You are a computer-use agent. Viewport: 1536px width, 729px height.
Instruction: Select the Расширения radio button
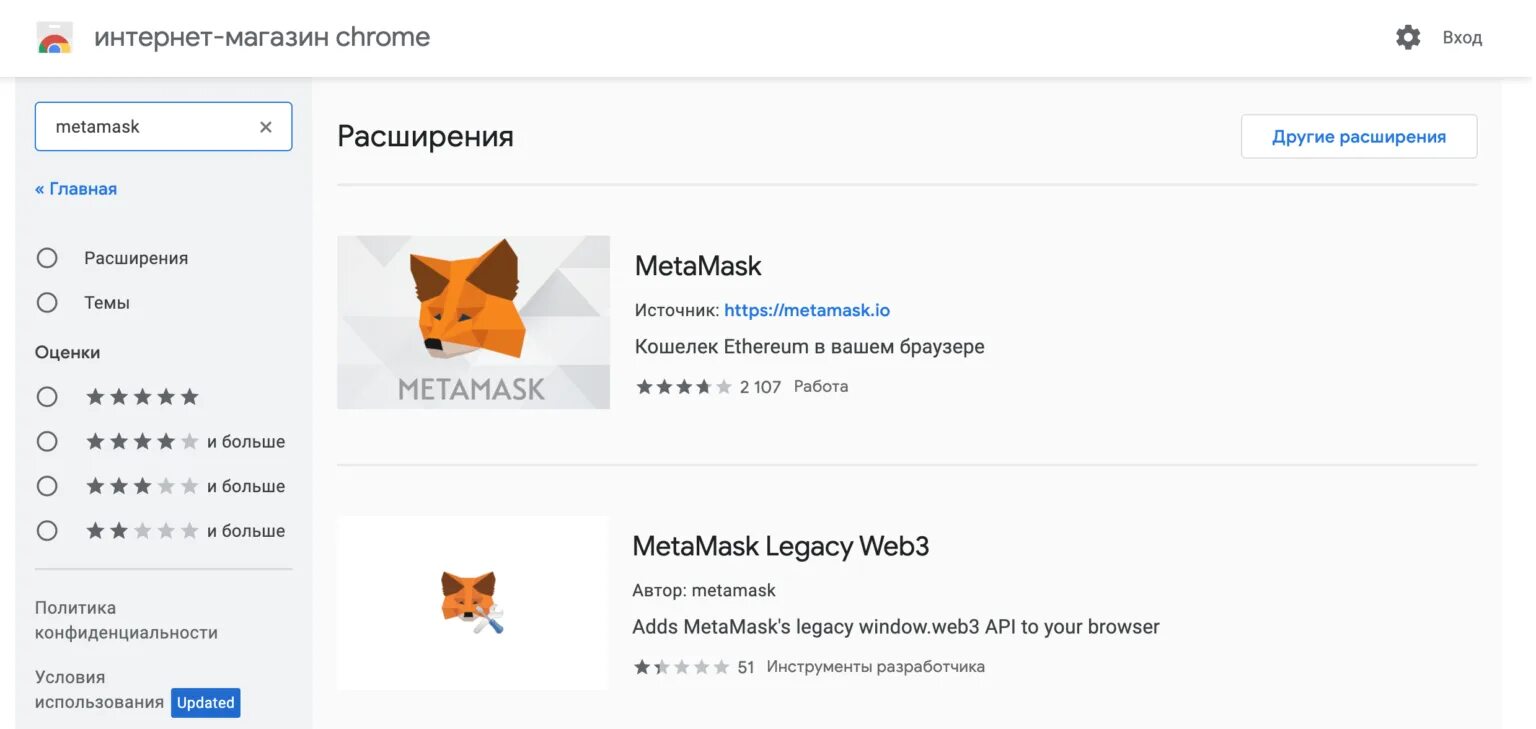(x=47, y=258)
